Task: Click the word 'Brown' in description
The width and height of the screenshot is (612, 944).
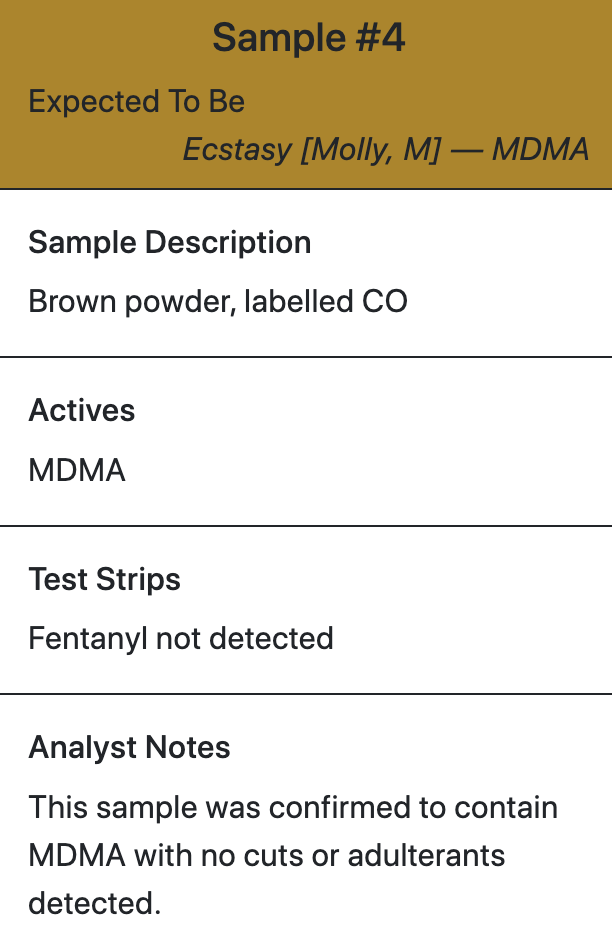Action: tap(72, 301)
